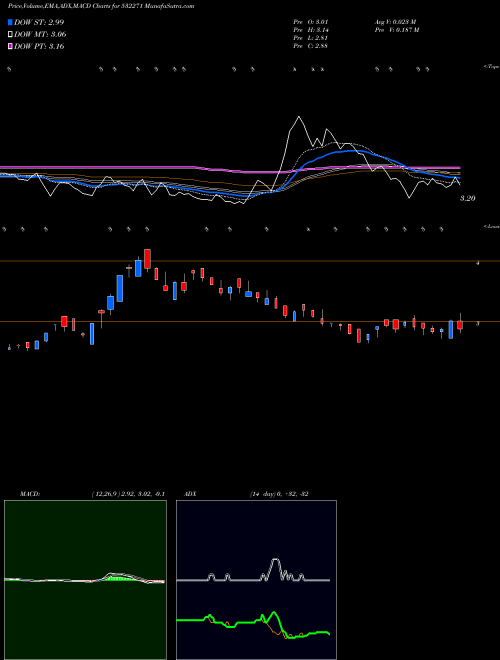Click the MACD (12,26,9) parameter values
The image size is (500, 660).
(x=128, y=494)
